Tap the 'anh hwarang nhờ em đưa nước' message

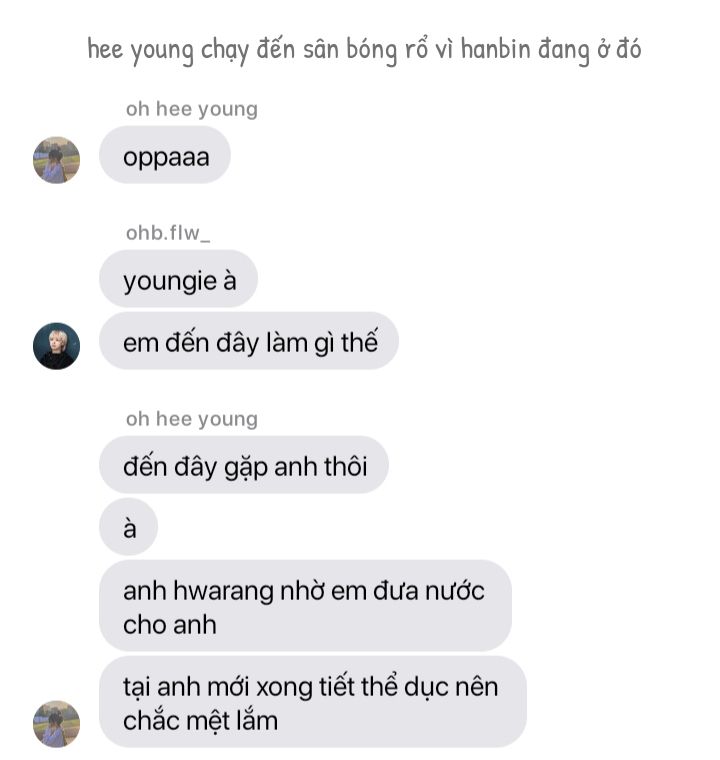pyautogui.click(x=305, y=606)
